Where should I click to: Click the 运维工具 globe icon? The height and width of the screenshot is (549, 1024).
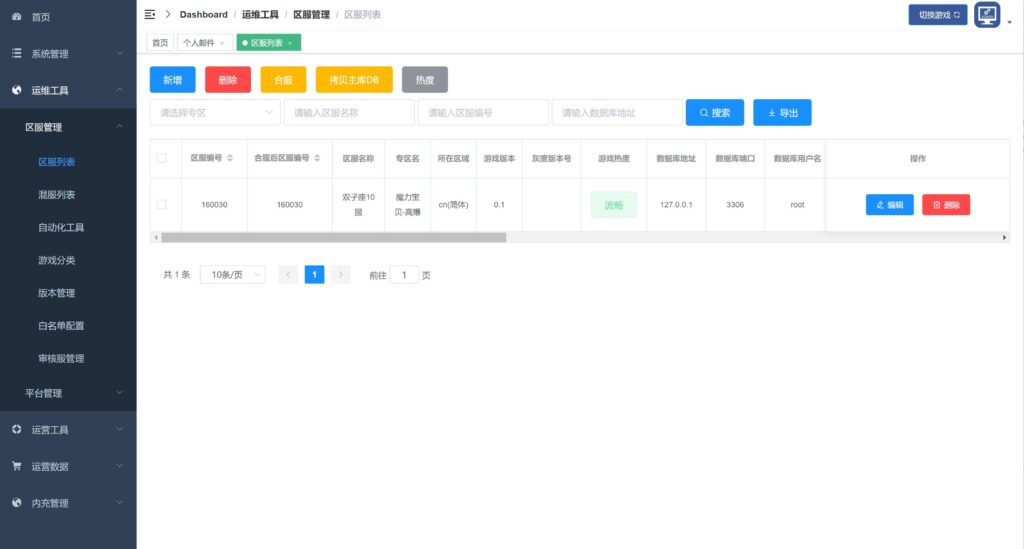[17, 90]
